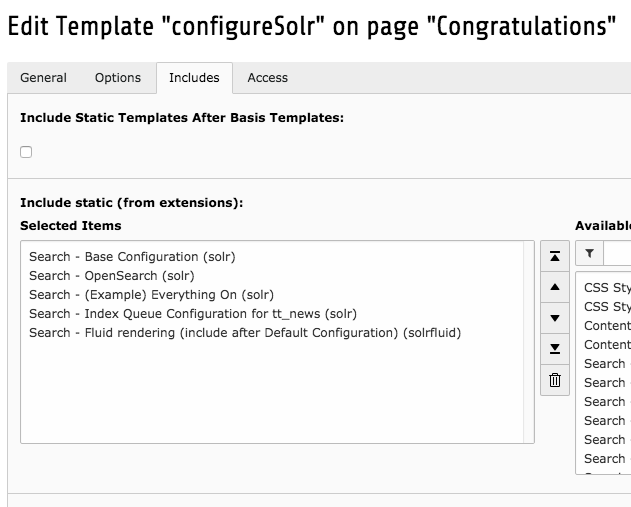
Task: Click the move-up arrow icon
Action: (555, 287)
